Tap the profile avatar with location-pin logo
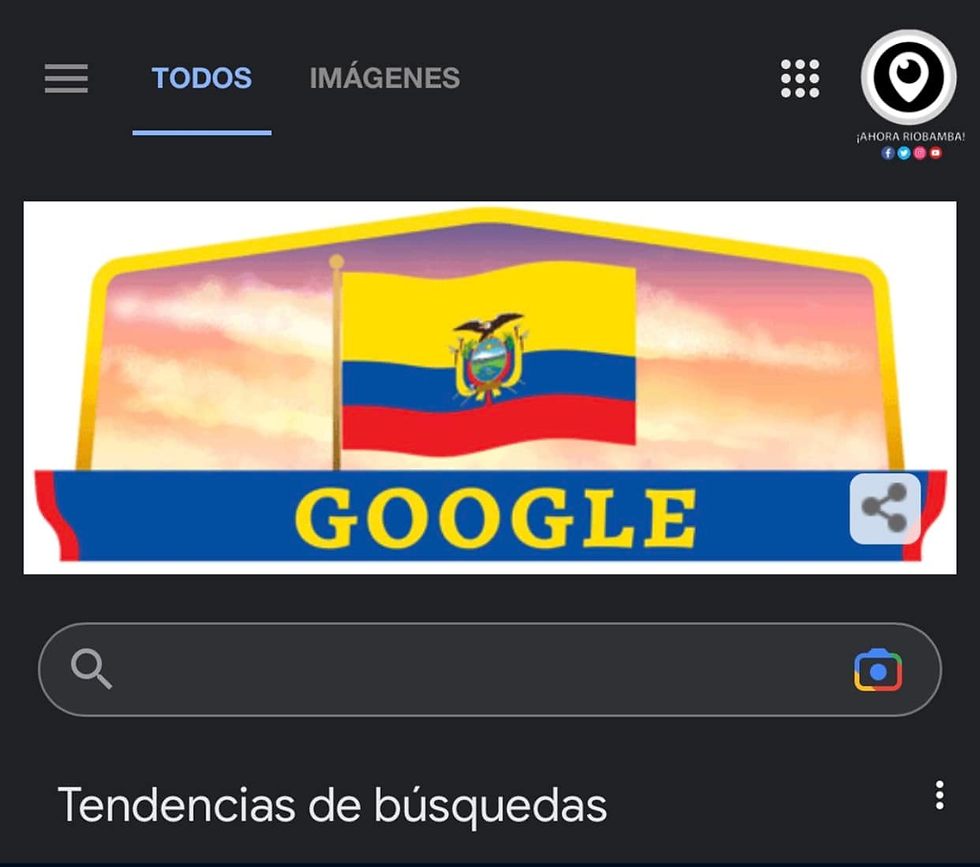The height and width of the screenshot is (867, 980). pos(908,77)
